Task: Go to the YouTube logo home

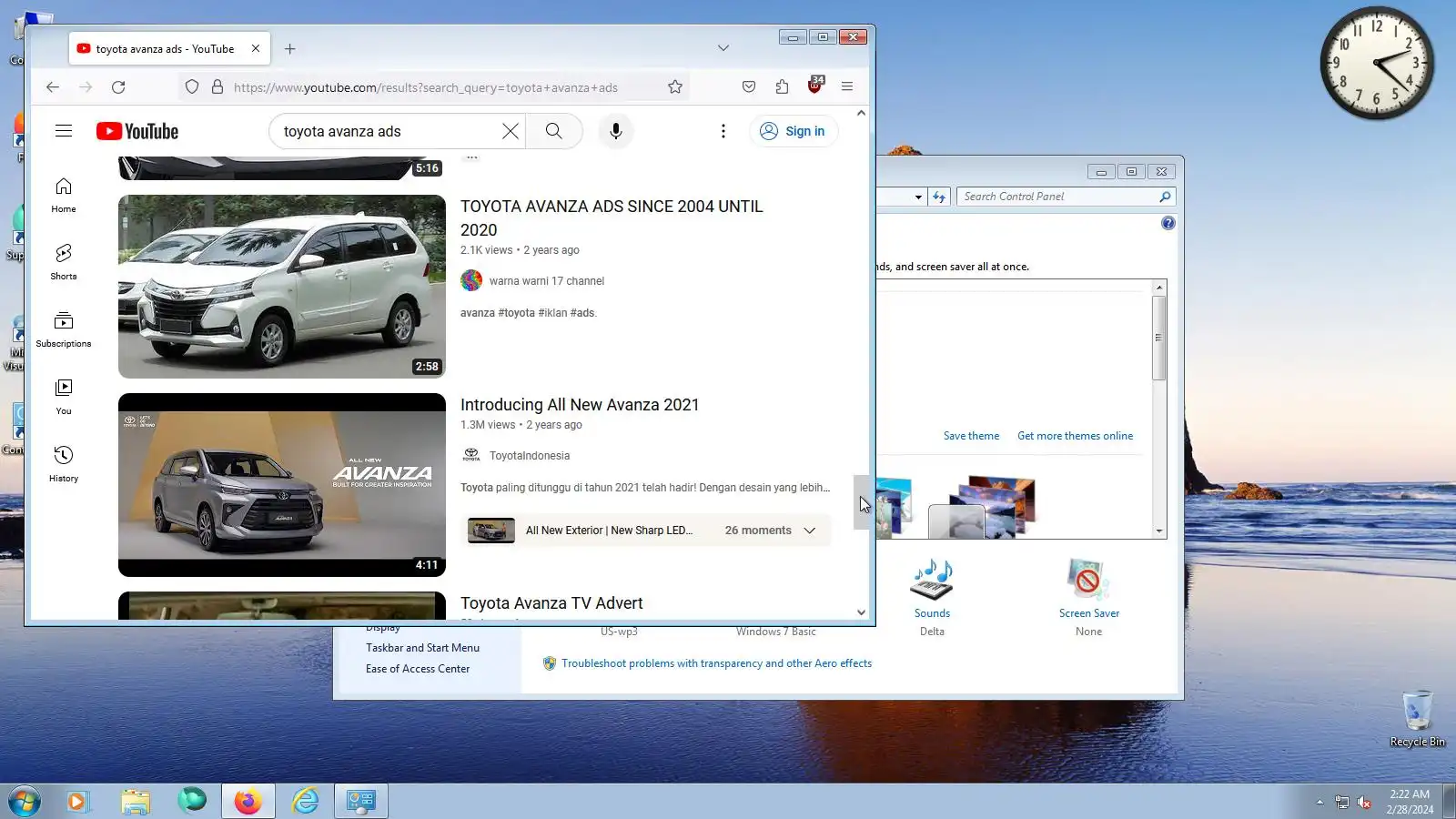Action: pyautogui.click(x=137, y=131)
